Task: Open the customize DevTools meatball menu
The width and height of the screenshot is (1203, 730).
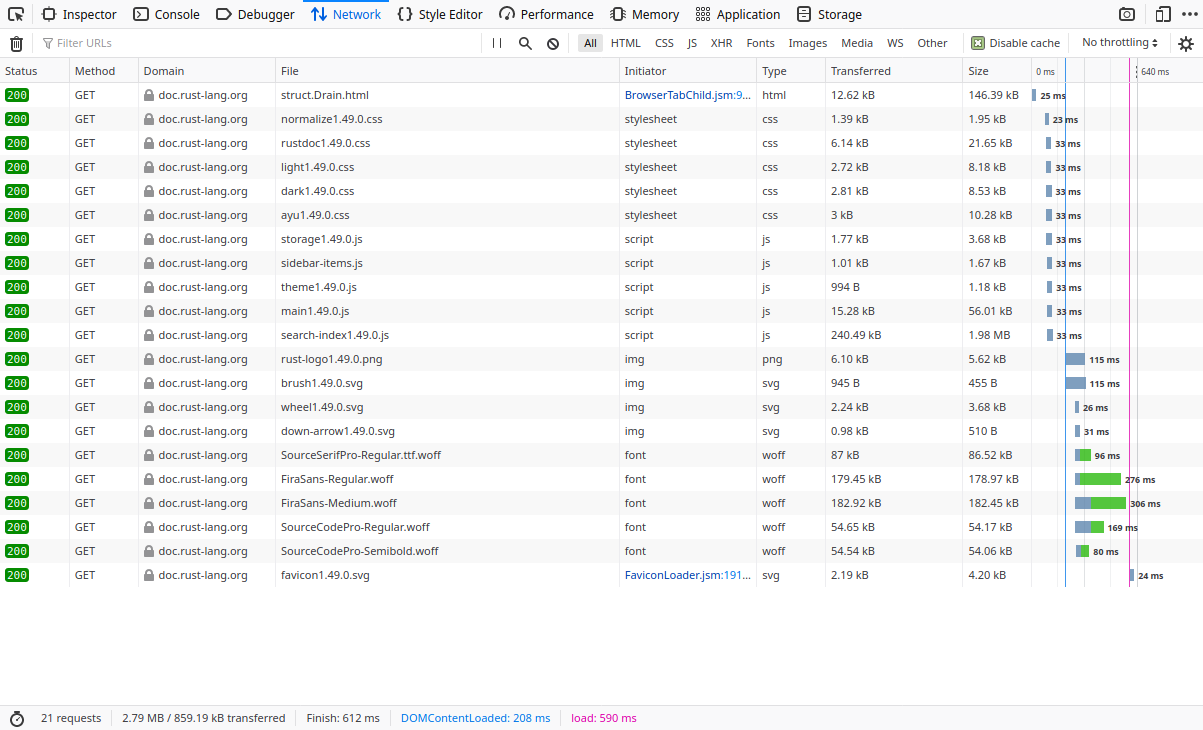Action: 1192,14
